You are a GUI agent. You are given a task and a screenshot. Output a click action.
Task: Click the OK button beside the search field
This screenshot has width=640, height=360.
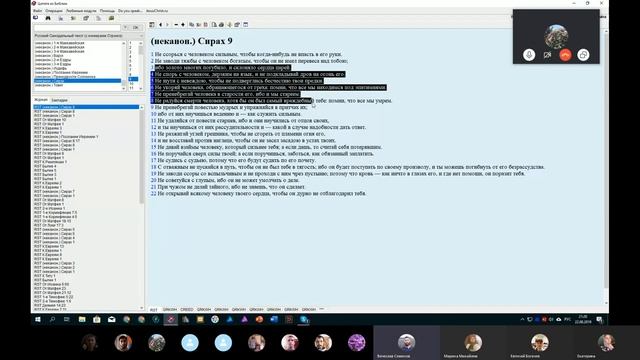click(136, 27)
